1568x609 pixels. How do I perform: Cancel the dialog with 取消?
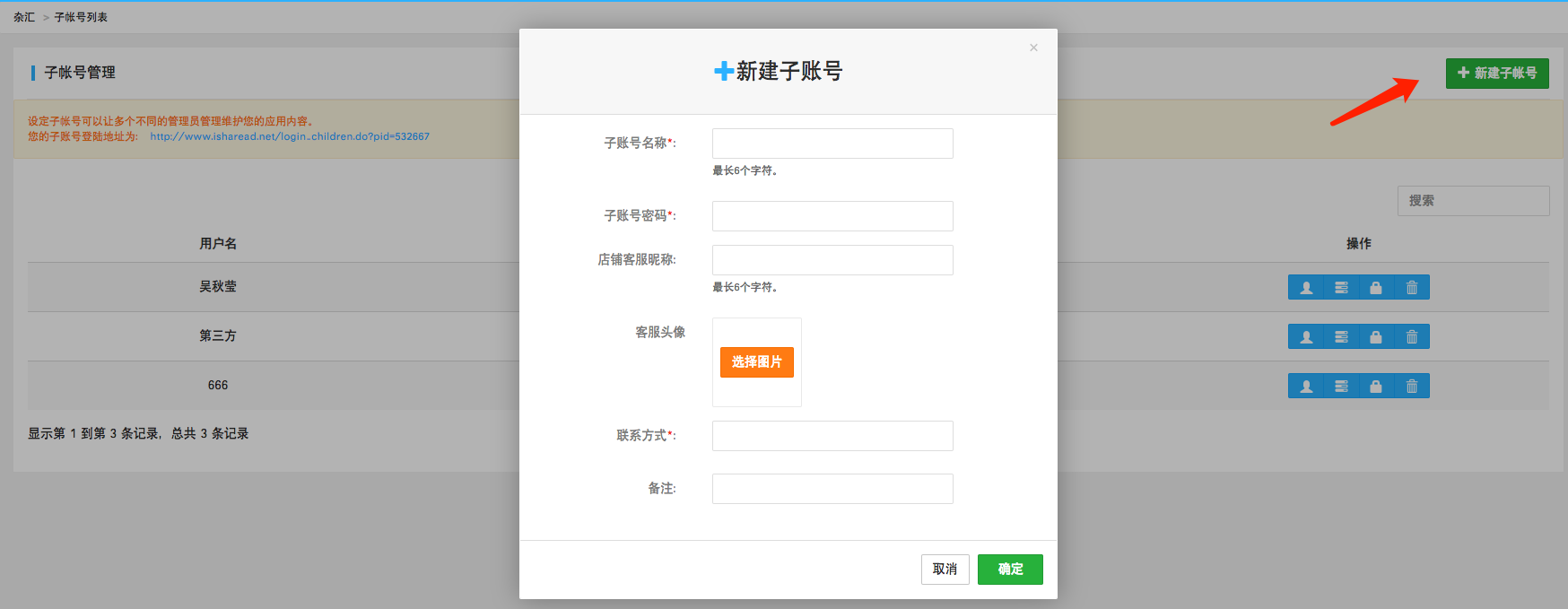pyautogui.click(x=945, y=570)
